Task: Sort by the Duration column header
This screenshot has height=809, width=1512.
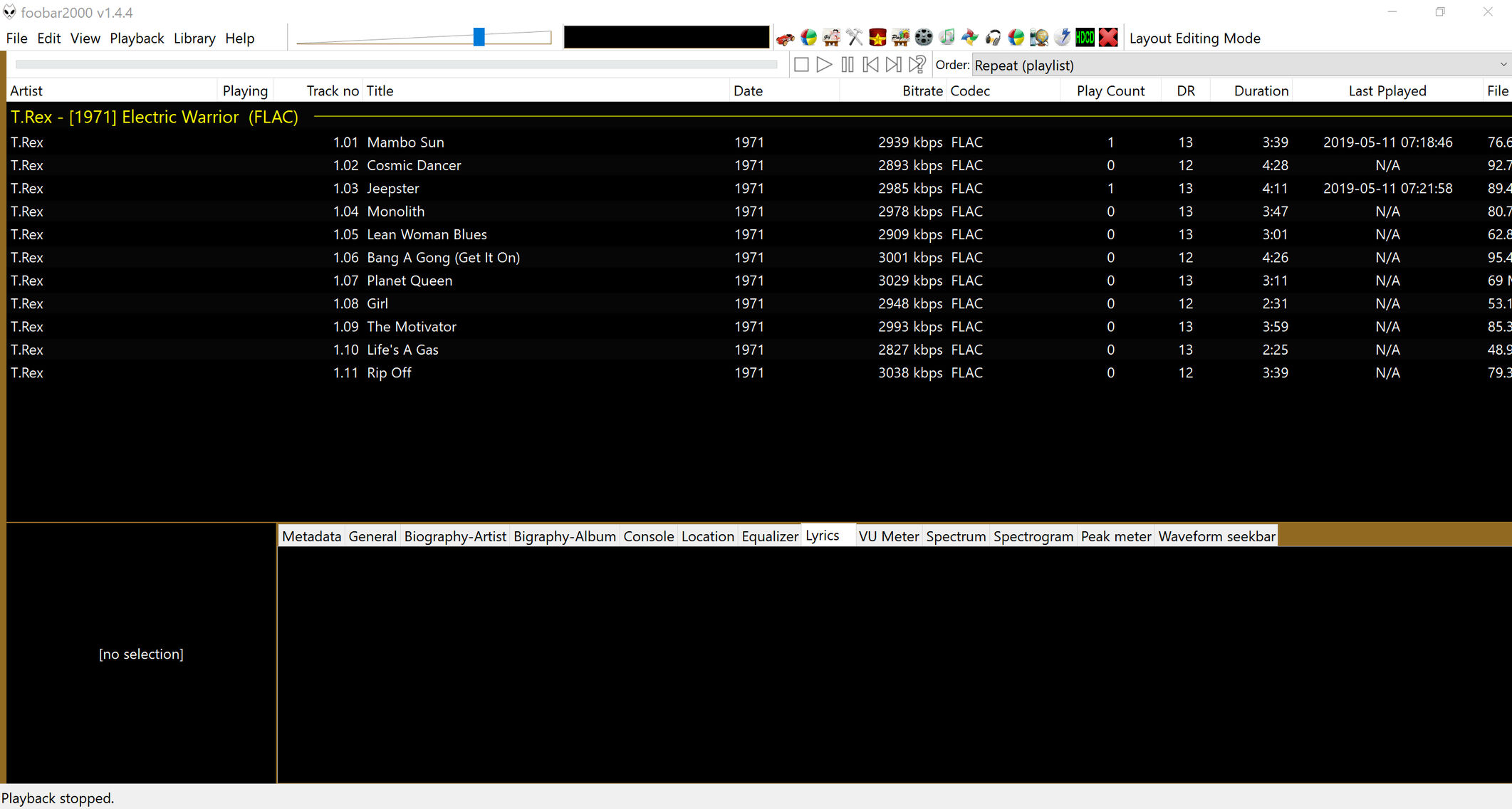Action: point(1251,90)
